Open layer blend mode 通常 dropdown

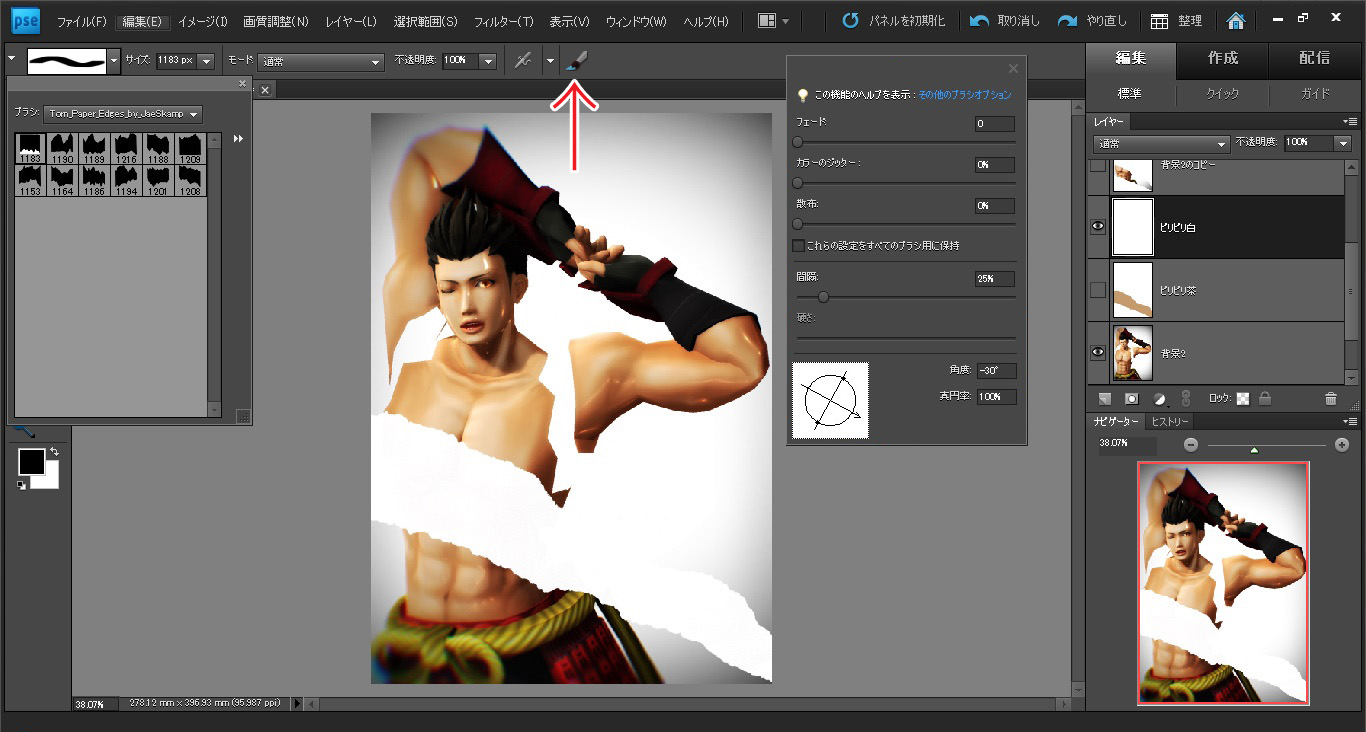tap(1160, 143)
